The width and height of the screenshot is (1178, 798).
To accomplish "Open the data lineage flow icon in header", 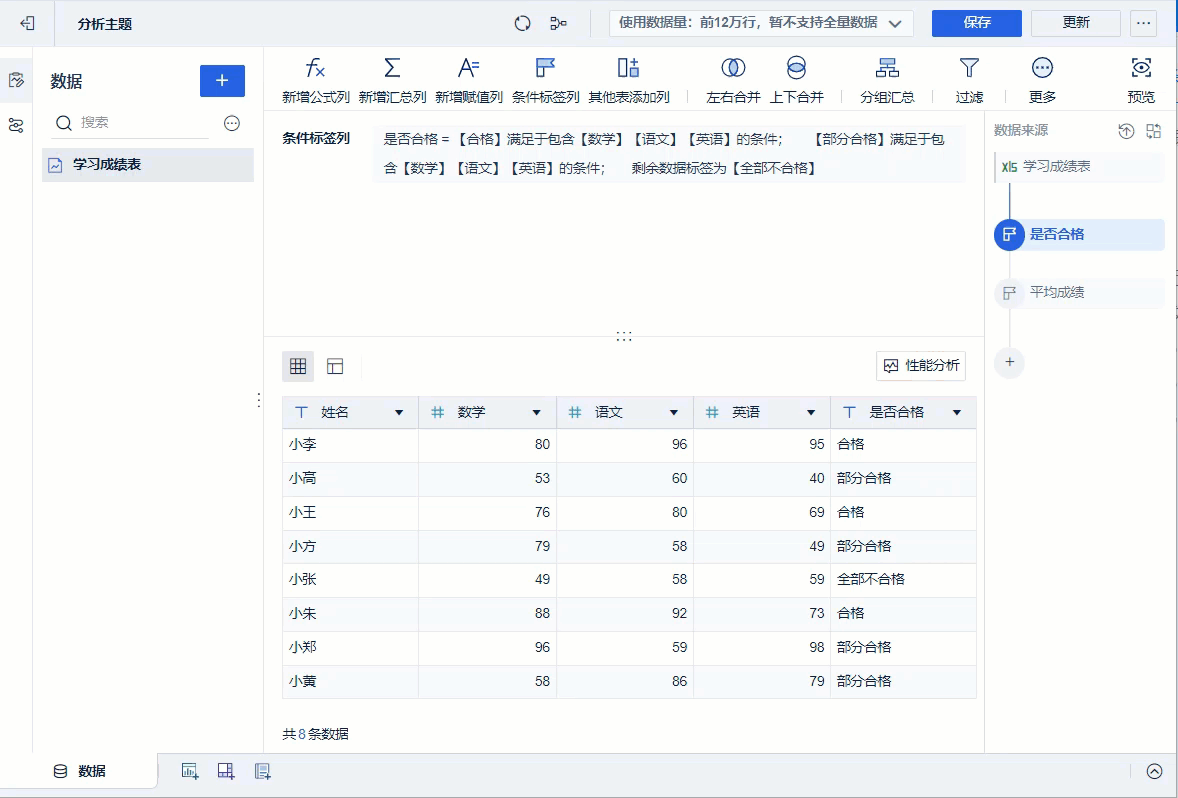I will point(558,23).
